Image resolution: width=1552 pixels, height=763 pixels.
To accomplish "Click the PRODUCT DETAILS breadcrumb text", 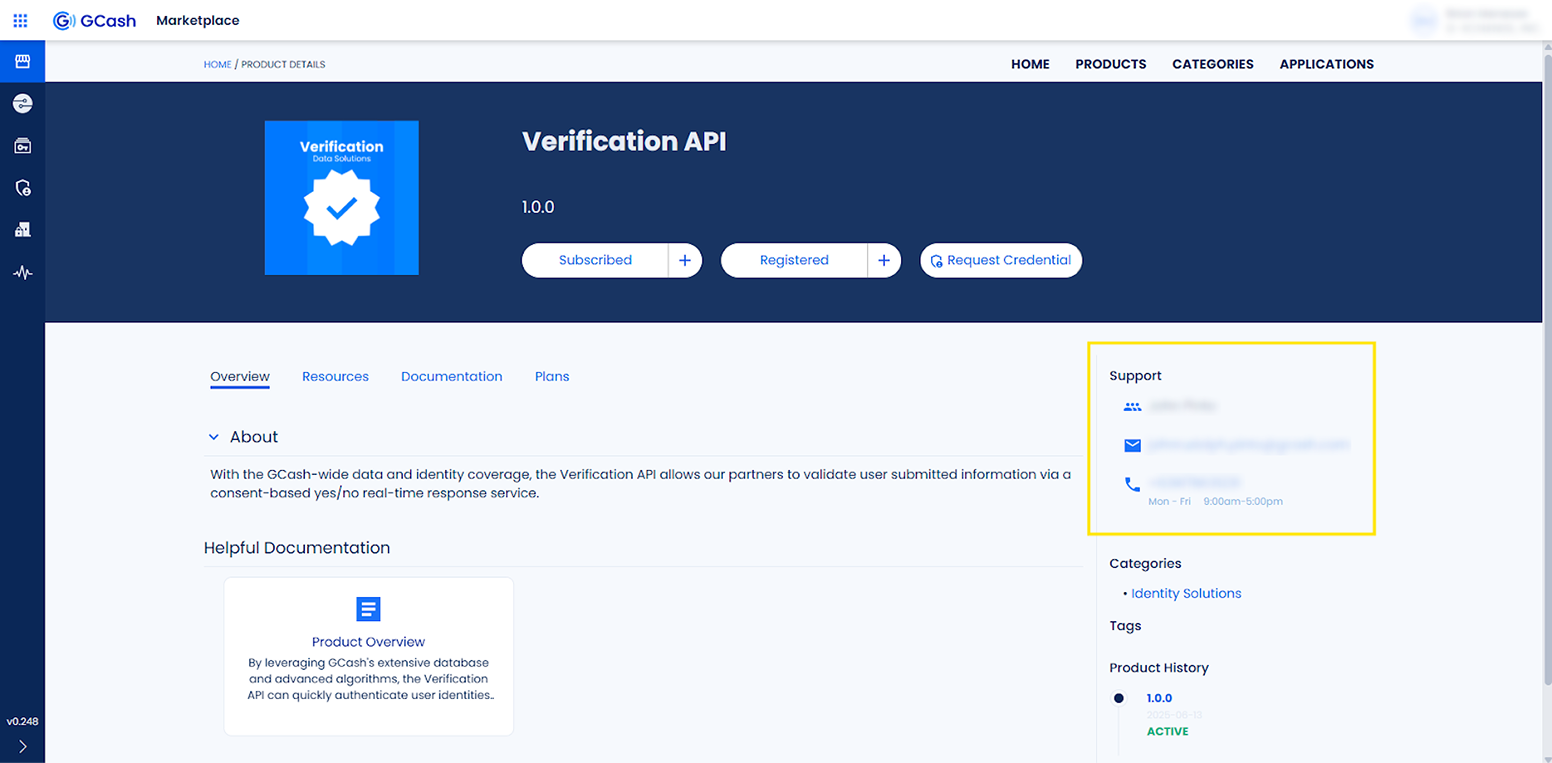I will click(283, 64).
